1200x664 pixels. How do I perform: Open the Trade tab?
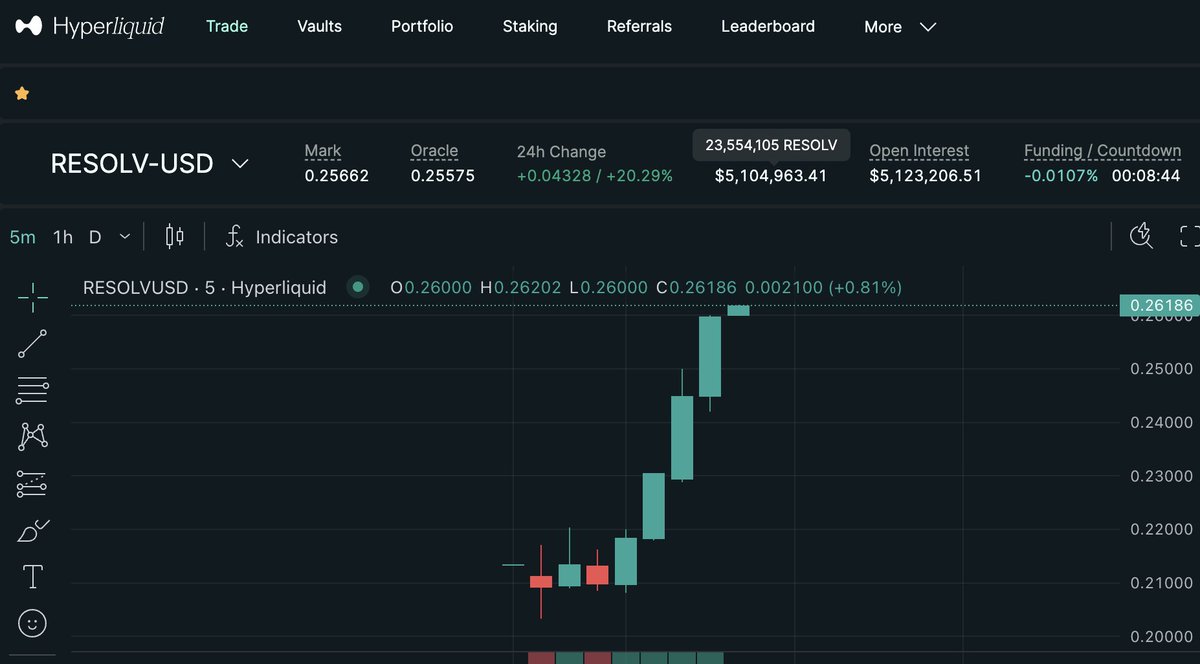tap(227, 26)
